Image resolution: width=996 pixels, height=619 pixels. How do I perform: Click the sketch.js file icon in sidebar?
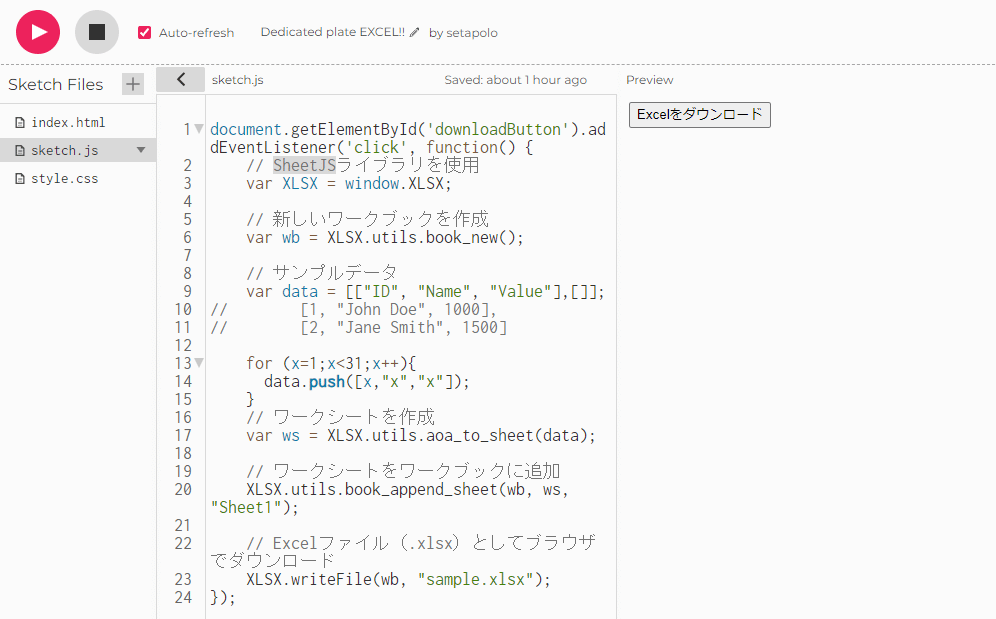19,151
